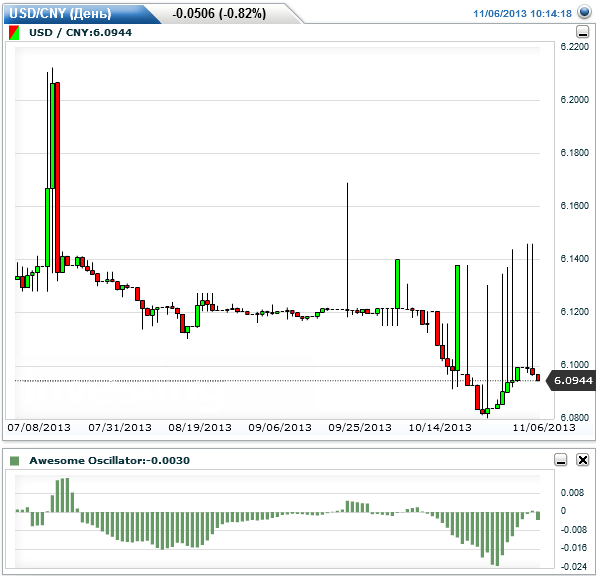
Task: Click the 6.1000 price axis label
Action: [574, 365]
